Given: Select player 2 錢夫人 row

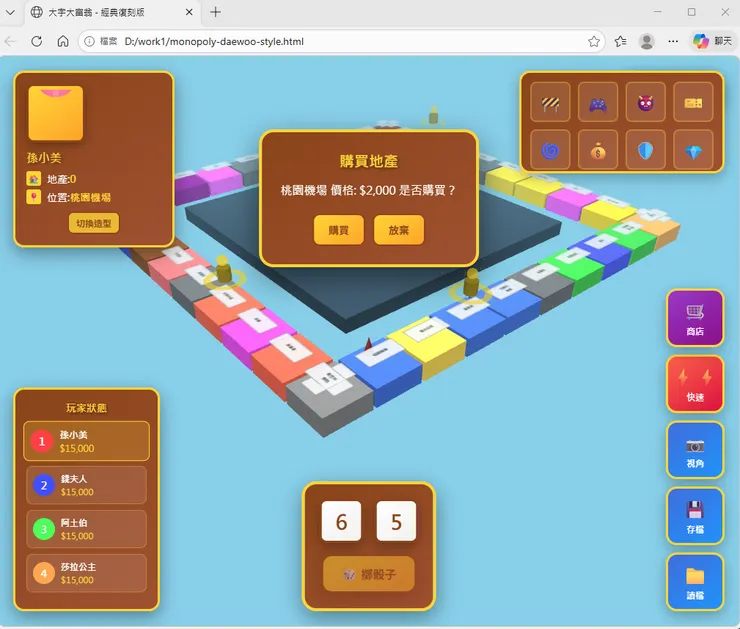Looking at the screenshot, I should point(86,485).
